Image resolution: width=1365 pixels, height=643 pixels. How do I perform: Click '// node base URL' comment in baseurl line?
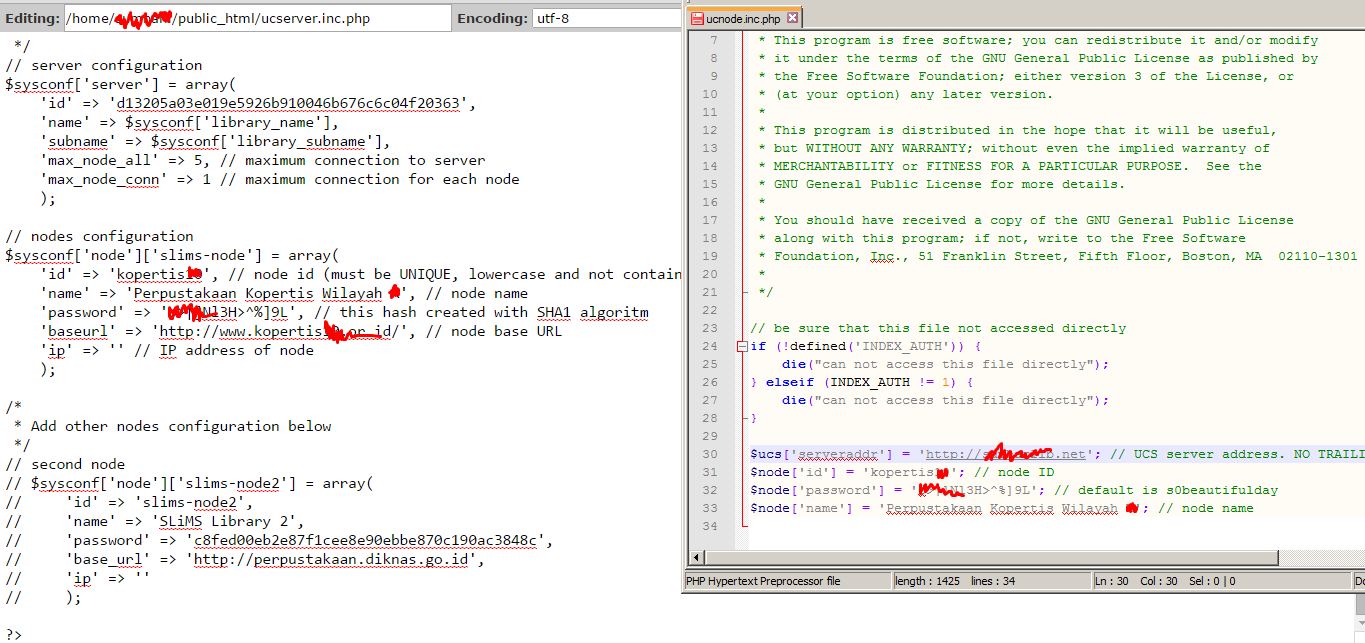click(x=494, y=331)
